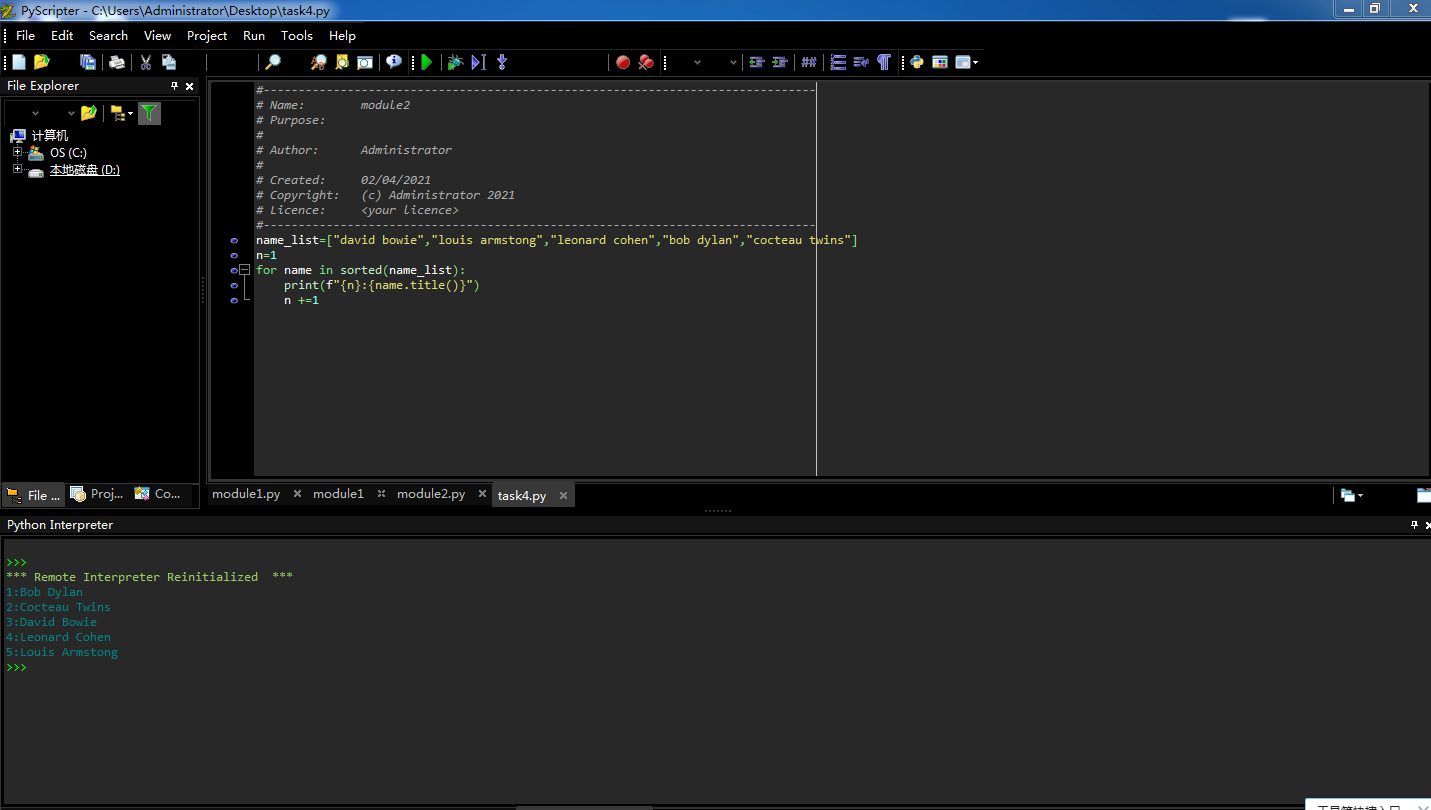Open the second File Explorer history dropdown

point(71,113)
